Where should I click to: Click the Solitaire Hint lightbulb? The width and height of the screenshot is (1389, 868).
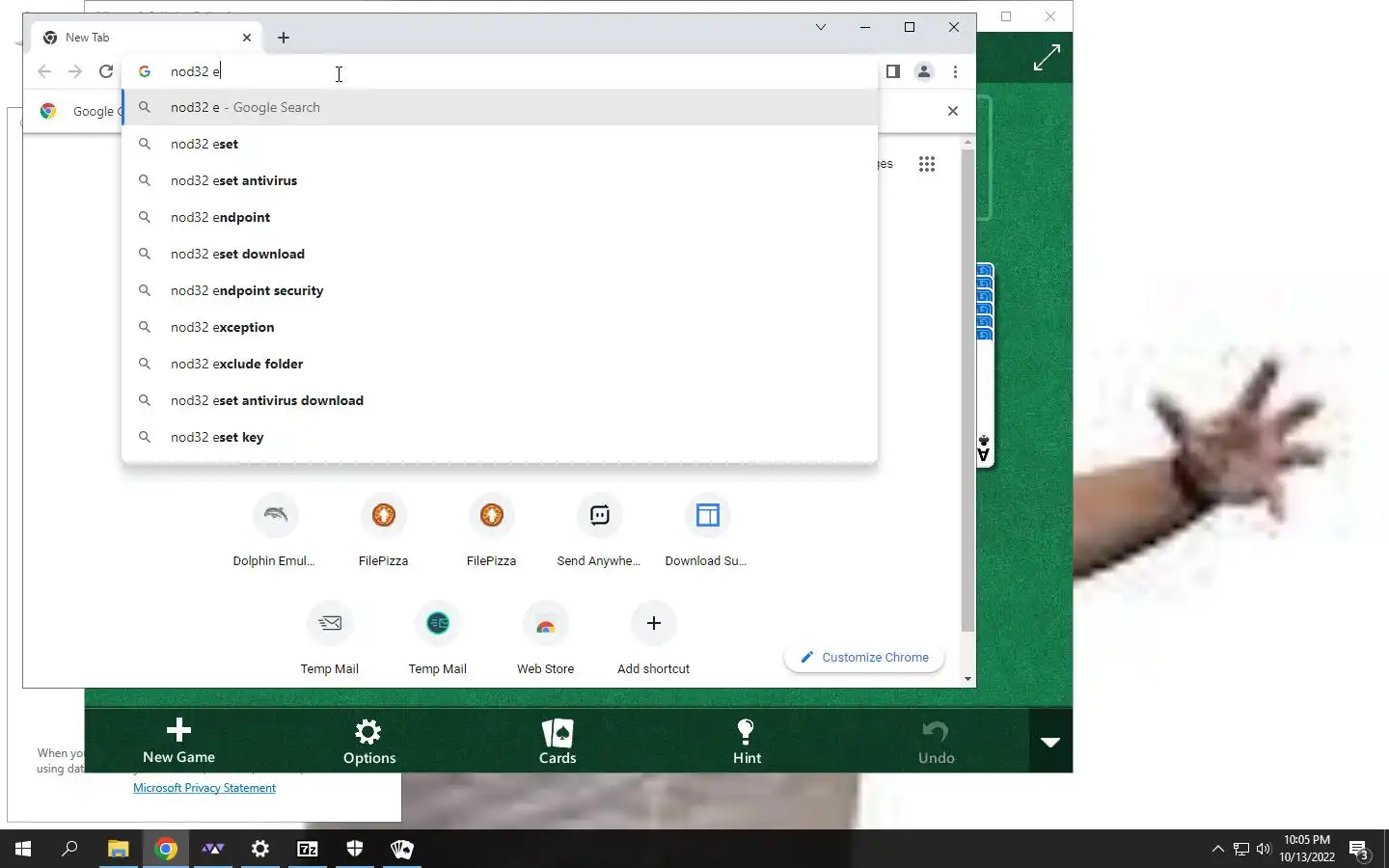coord(747,742)
